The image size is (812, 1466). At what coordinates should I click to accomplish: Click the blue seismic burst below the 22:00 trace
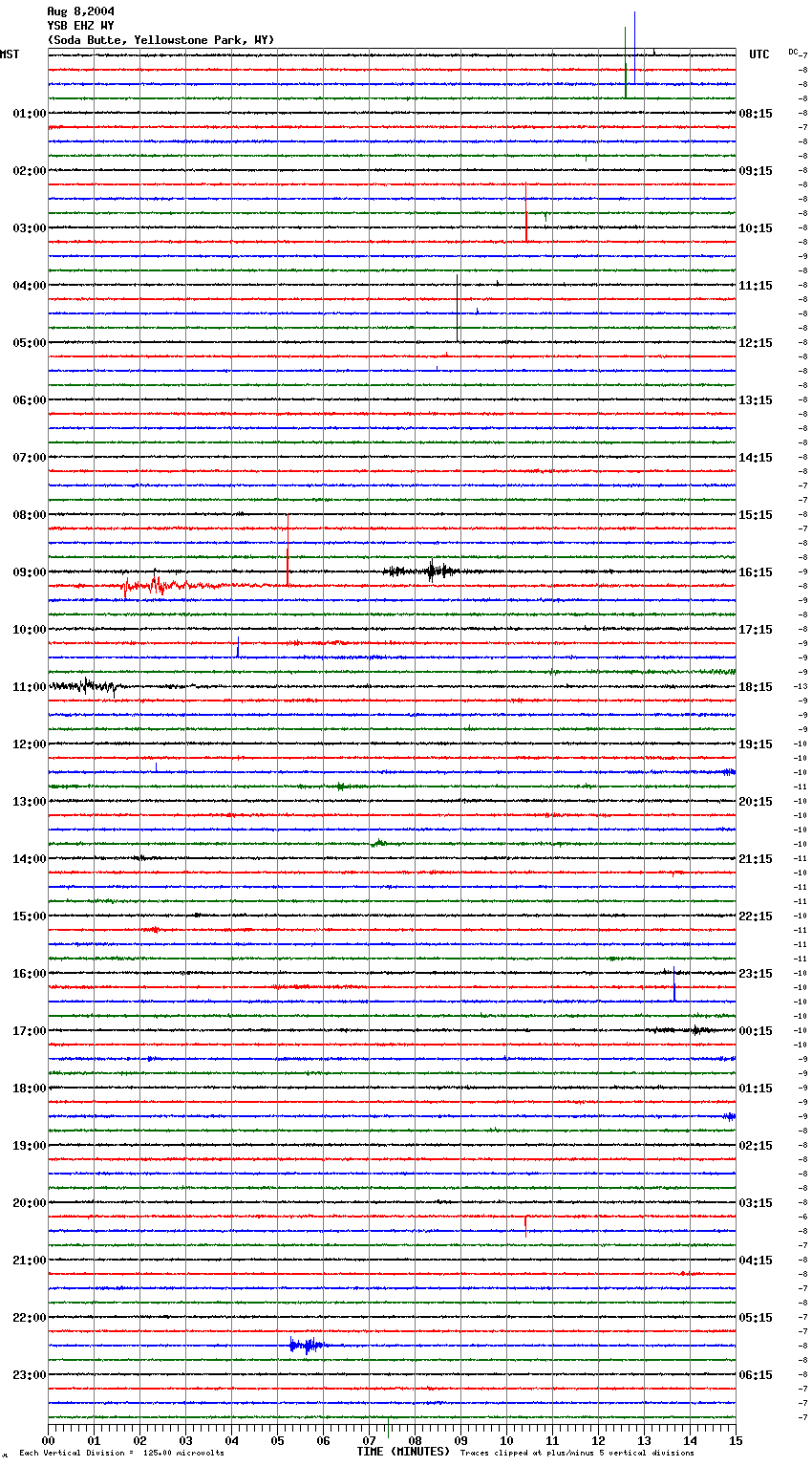pos(308,1346)
